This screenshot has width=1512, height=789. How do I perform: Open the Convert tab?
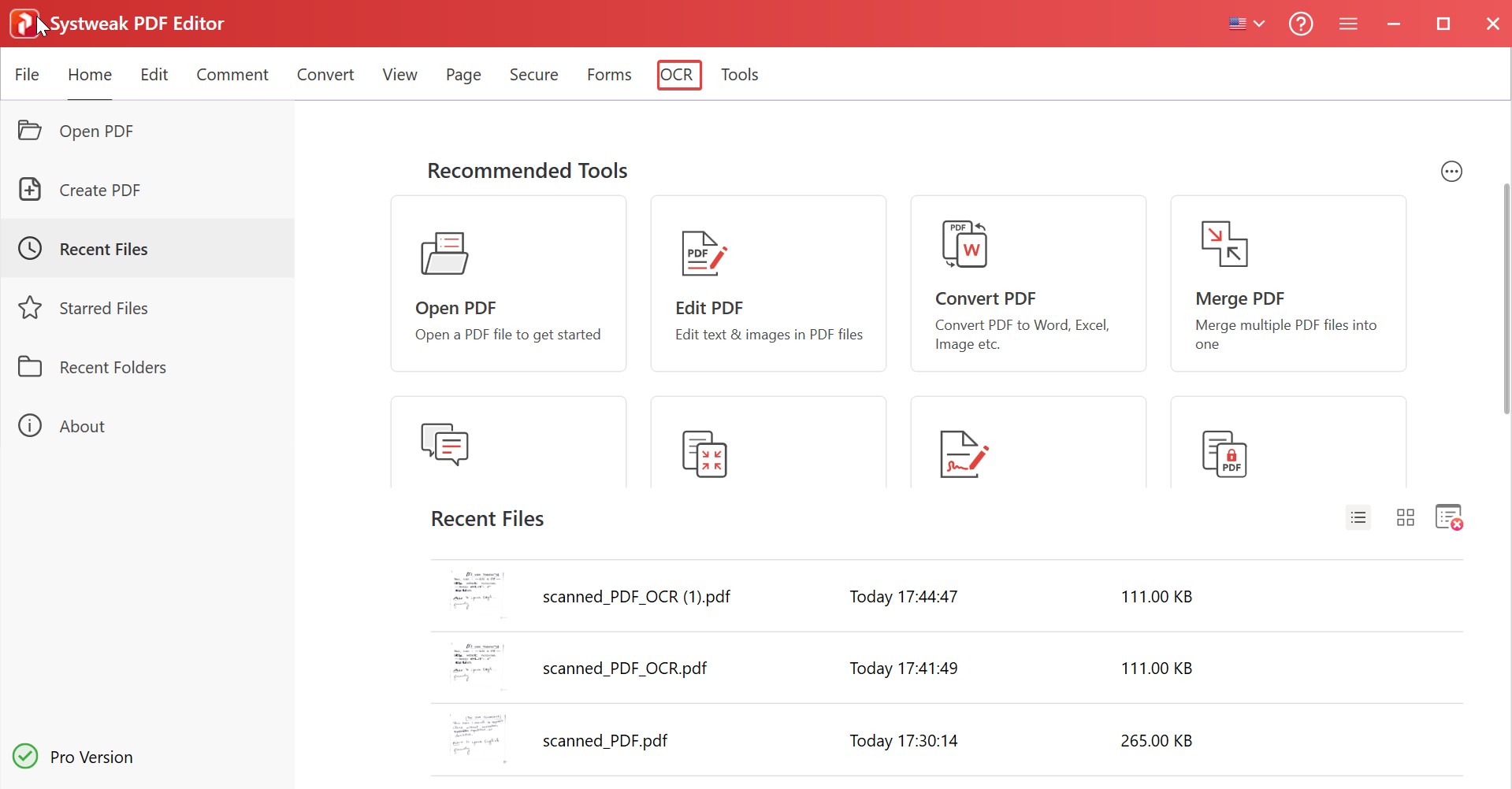point(325,74)
